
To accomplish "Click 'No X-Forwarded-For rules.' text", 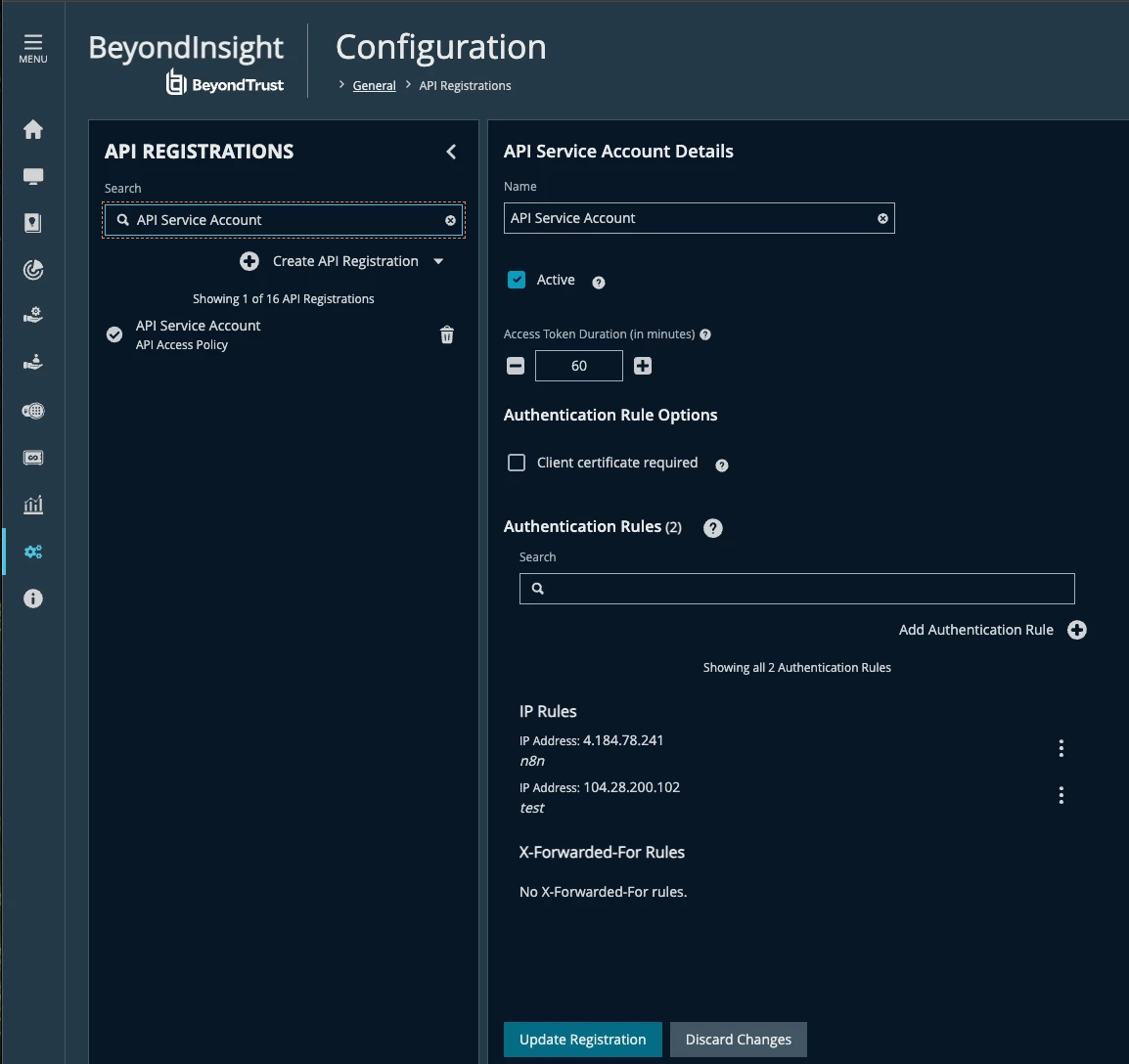I will click(x=604, y=892).
